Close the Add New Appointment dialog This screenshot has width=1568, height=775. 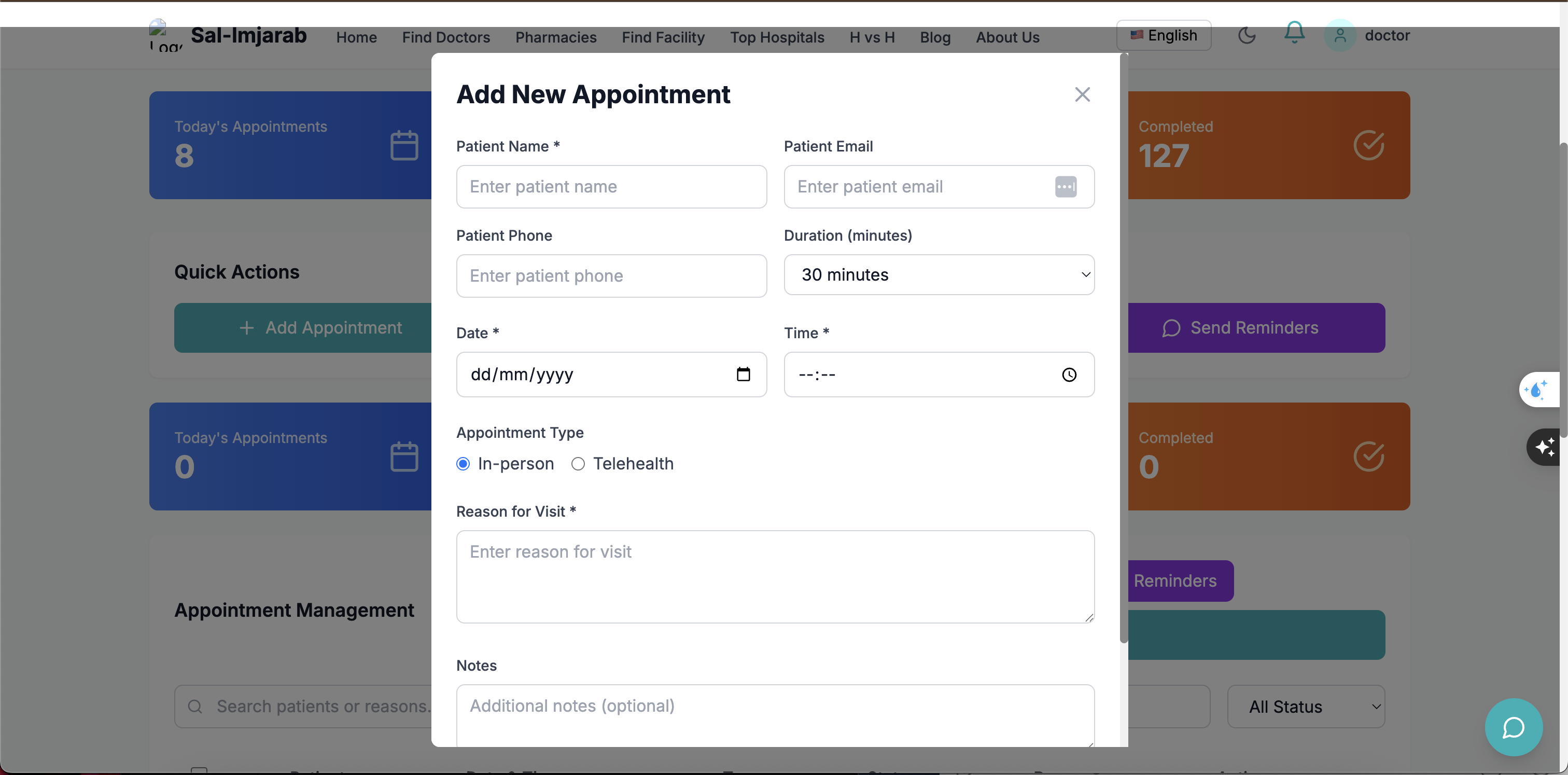pos(1082,94)
